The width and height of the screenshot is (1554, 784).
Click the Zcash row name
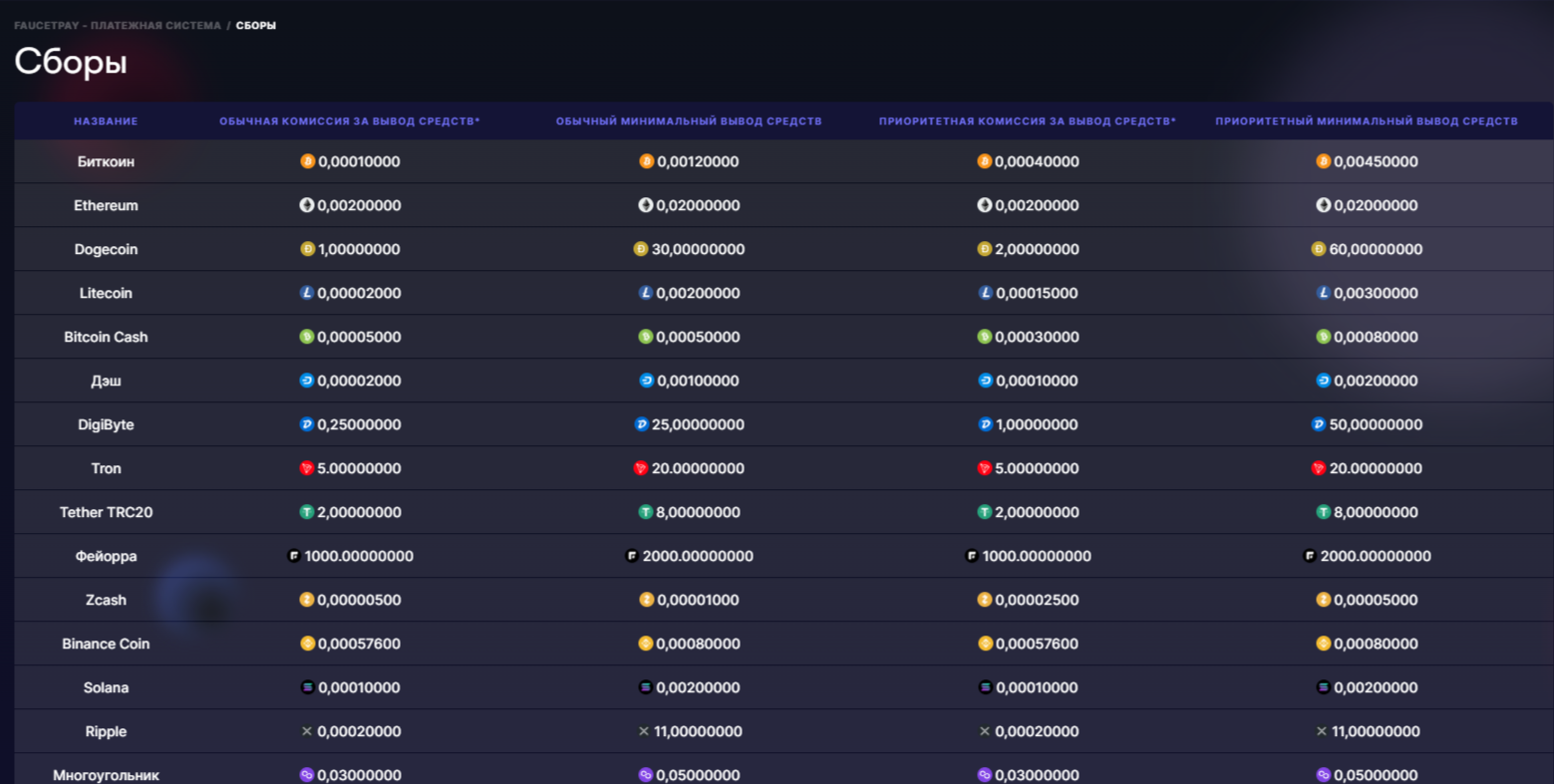click(x=106, y=600)
